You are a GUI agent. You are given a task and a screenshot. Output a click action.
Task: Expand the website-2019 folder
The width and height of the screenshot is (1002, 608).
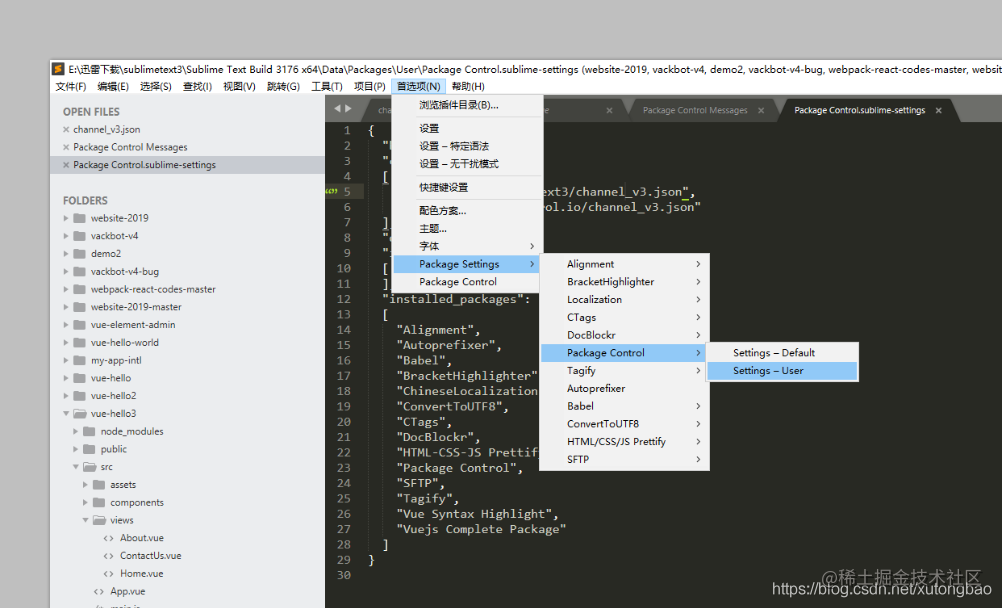click(x=66, y=218)
